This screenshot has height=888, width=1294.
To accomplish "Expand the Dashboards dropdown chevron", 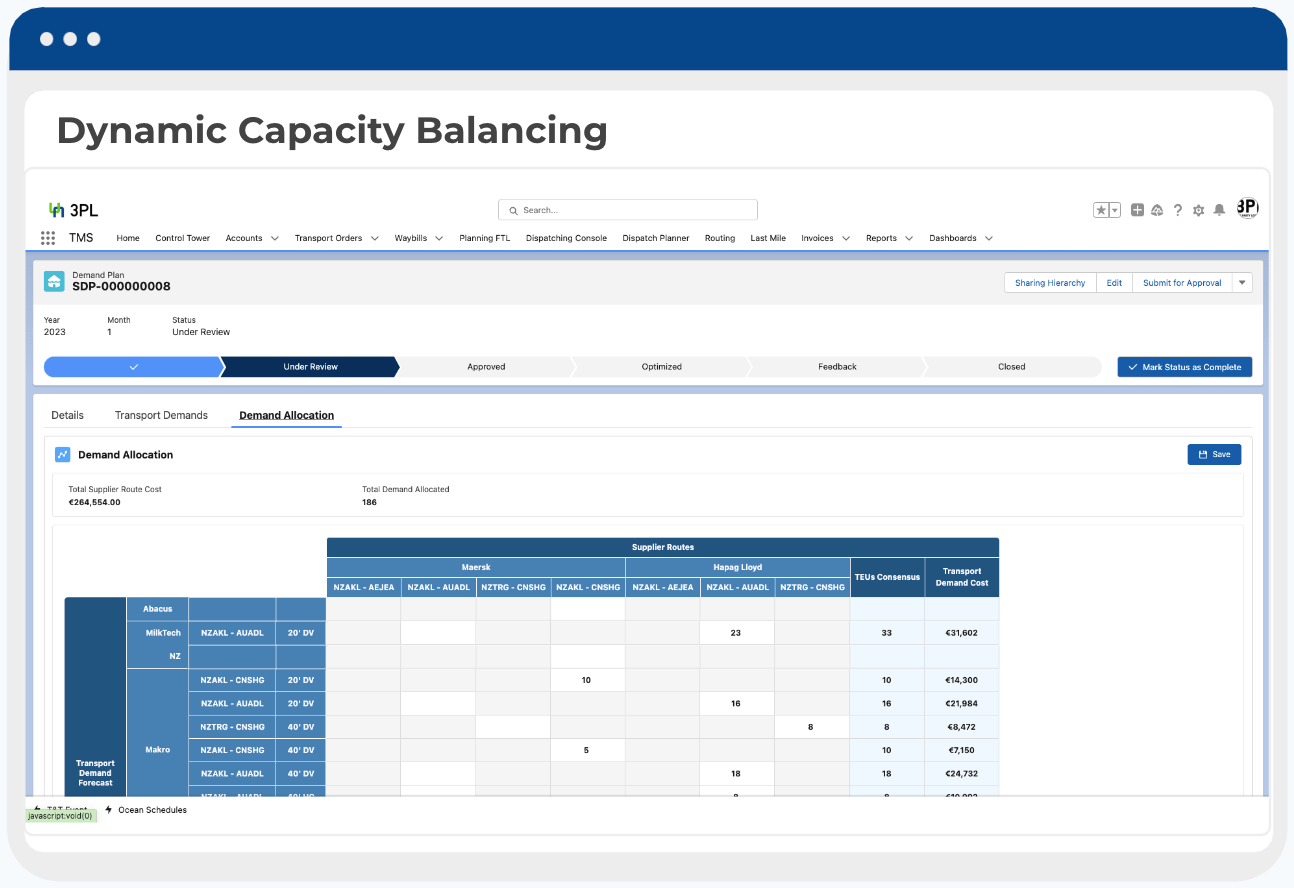I will coord(989,238).
